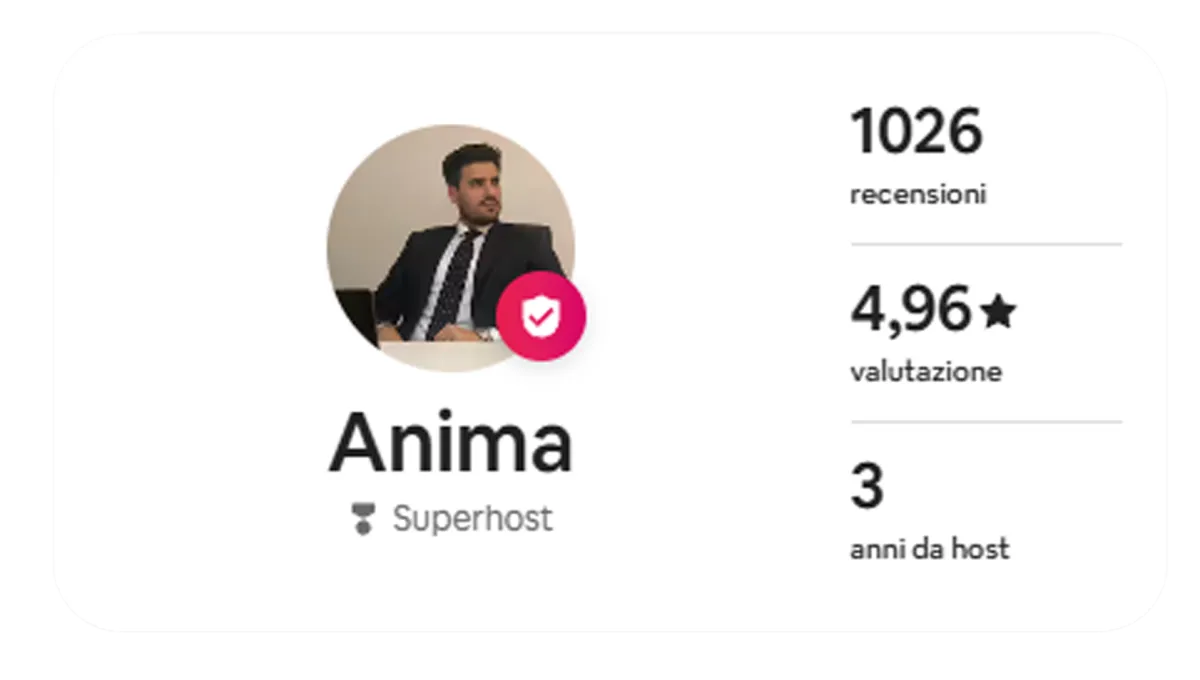Click the pink verified shield badge
This screenshot has width=1200, height=680.
[541, 316]
